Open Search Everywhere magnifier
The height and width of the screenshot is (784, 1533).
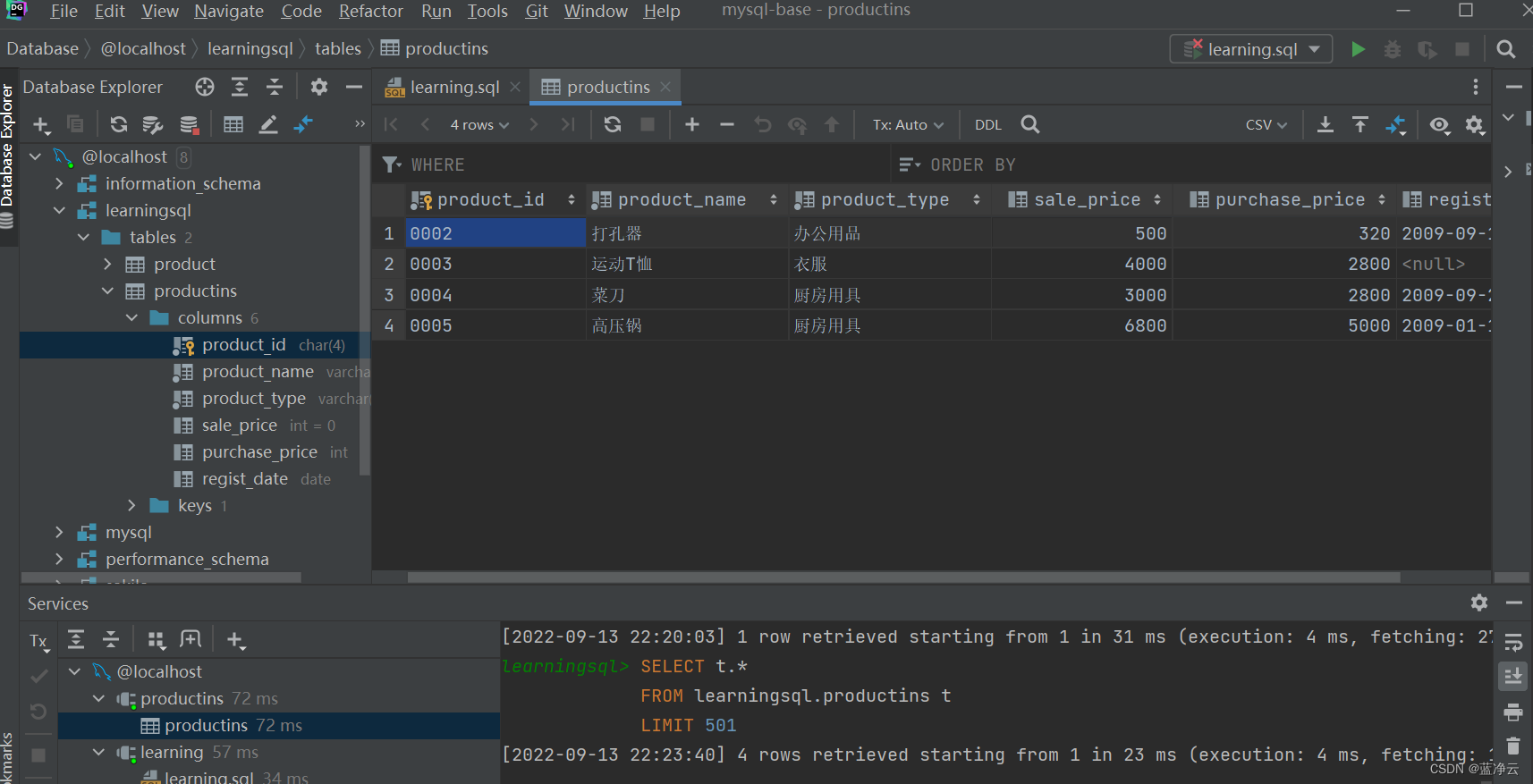(1506, 49)
